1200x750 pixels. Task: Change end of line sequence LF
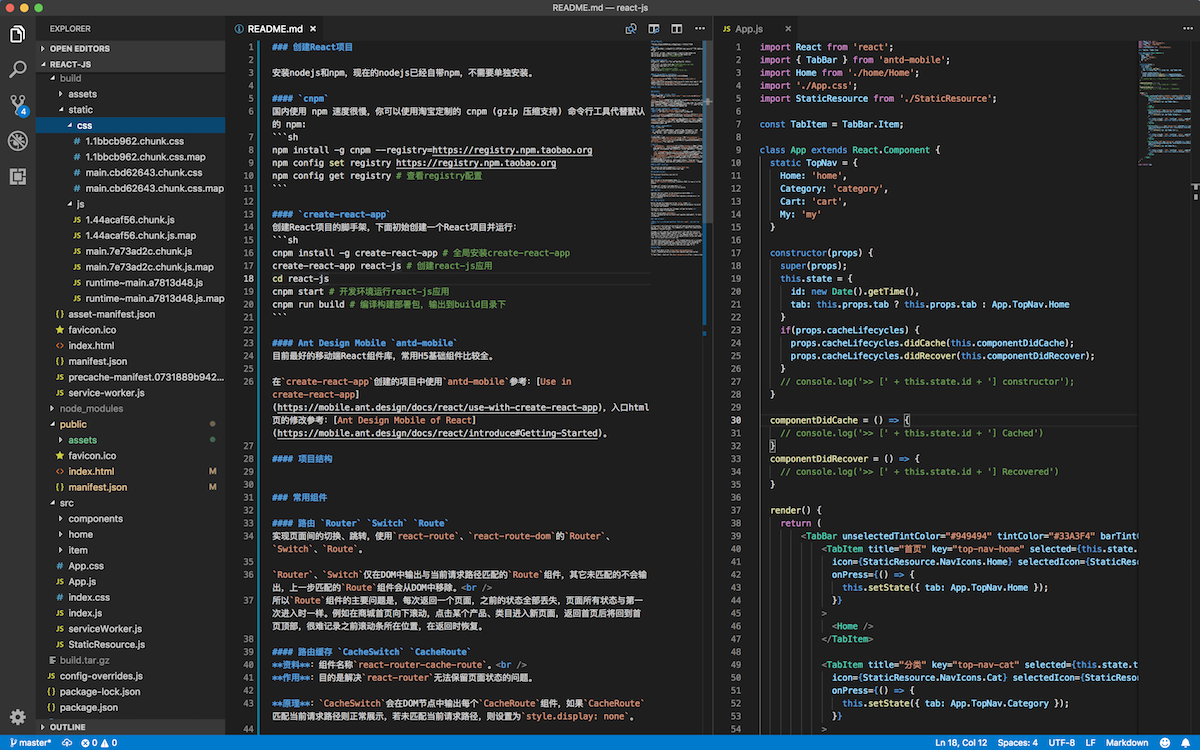[1090, 743]
